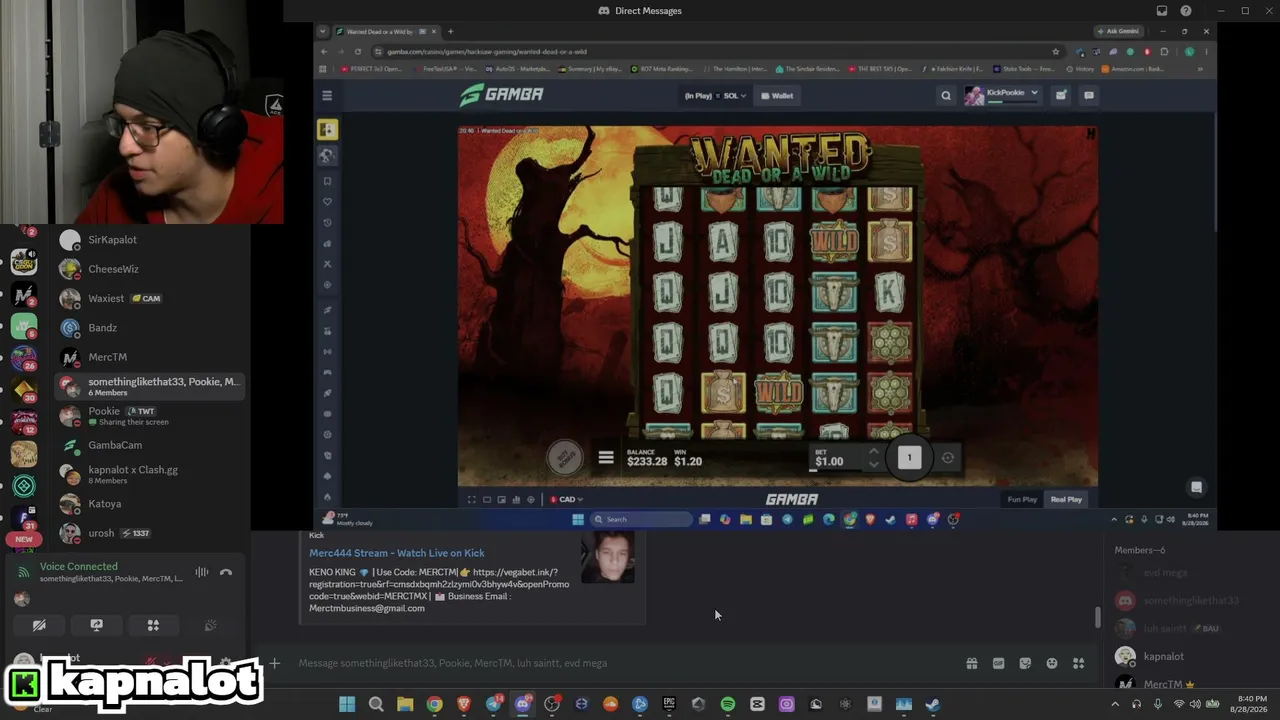Open CheeseWiz direct message
Image resolution: width=1280 pixels, height=720 pixels.
150,269
